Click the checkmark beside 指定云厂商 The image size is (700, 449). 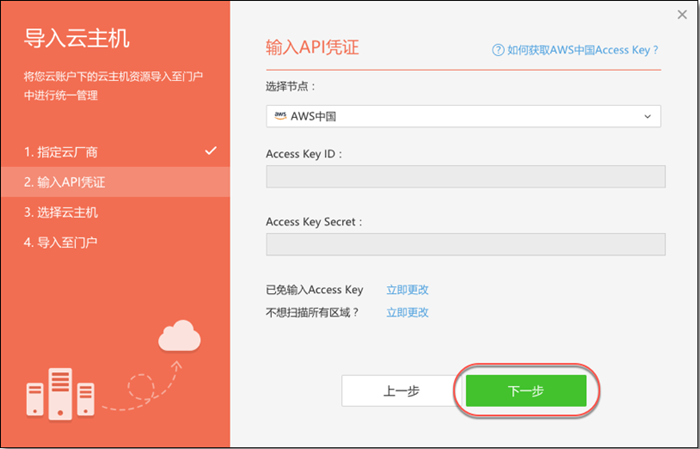[x=210, y=151]
